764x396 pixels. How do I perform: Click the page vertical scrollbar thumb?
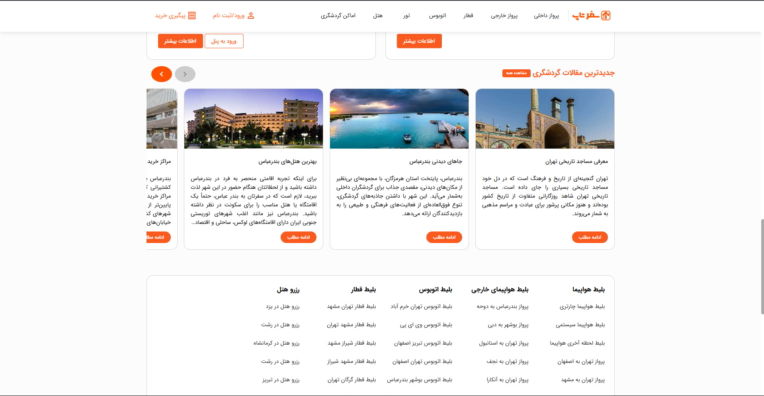(x=762, y=266)
